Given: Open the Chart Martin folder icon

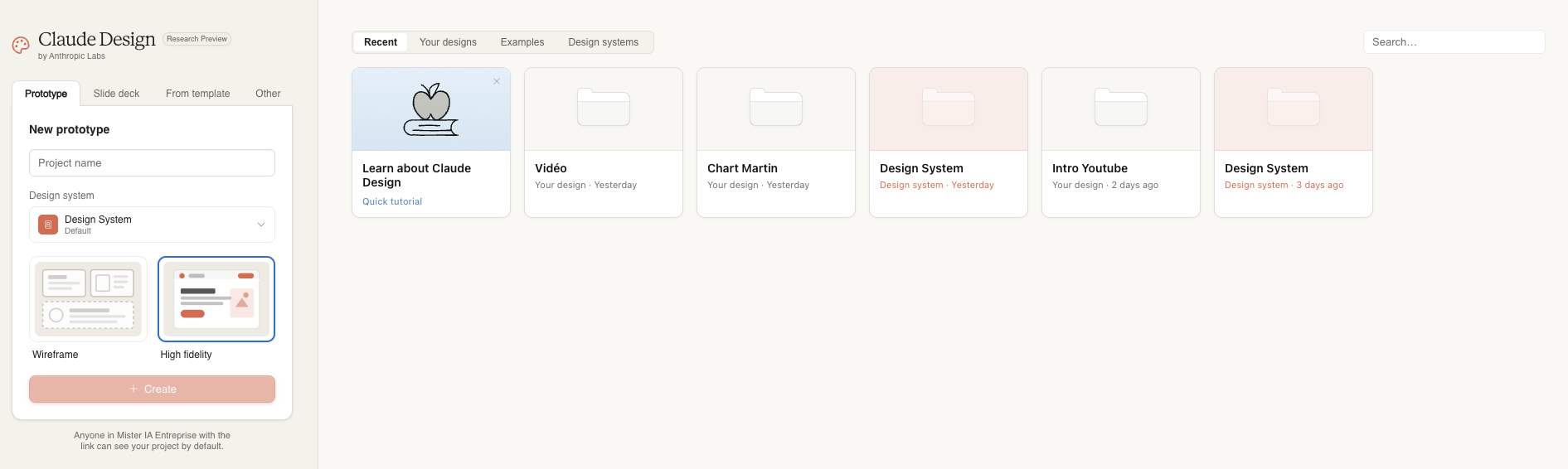Looking at the screenshot, I should coord(776,107).
